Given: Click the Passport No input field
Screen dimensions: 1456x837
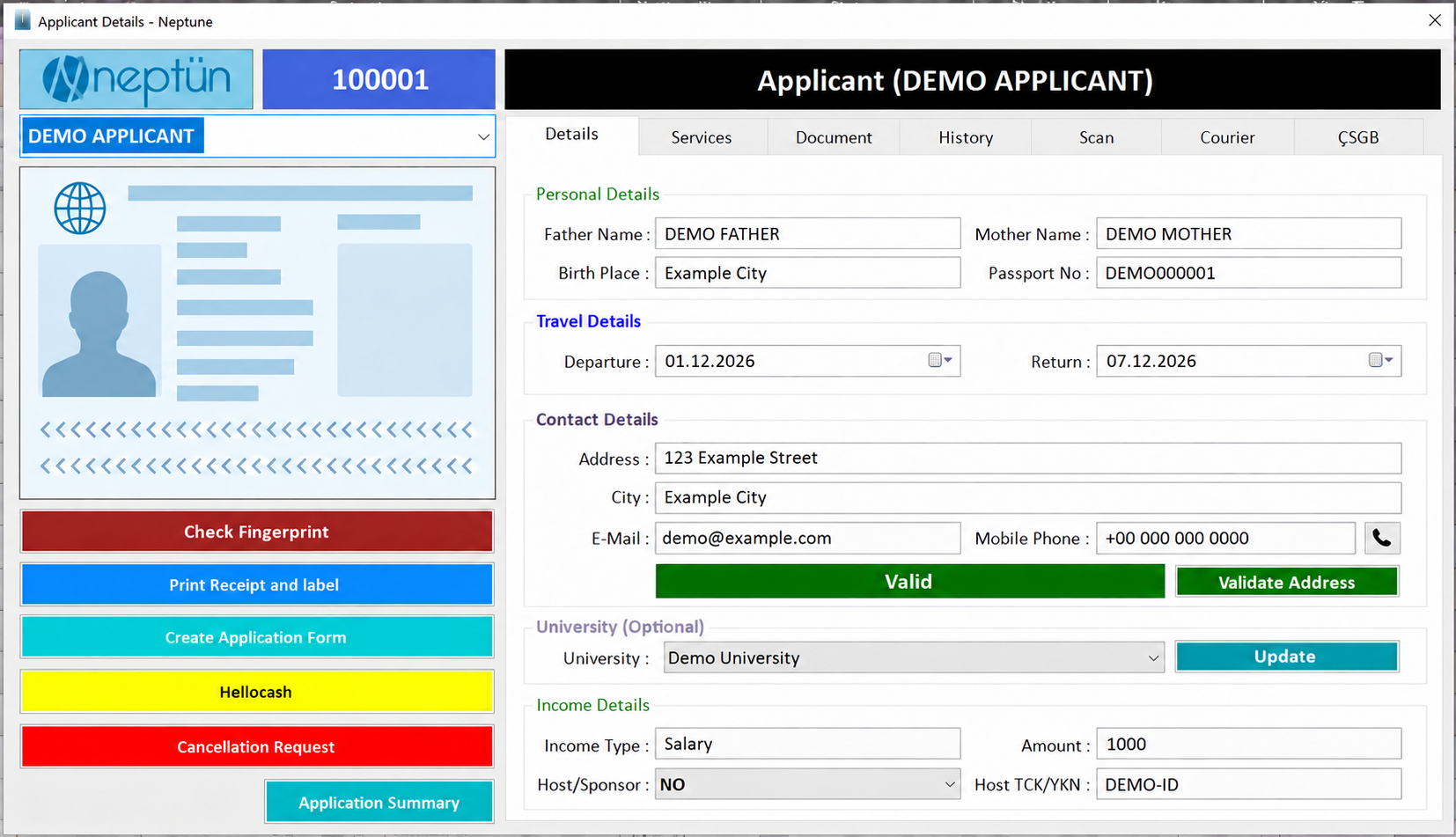Looking at the screenshot, I should pyautogui.click(x=1248, y=273).
